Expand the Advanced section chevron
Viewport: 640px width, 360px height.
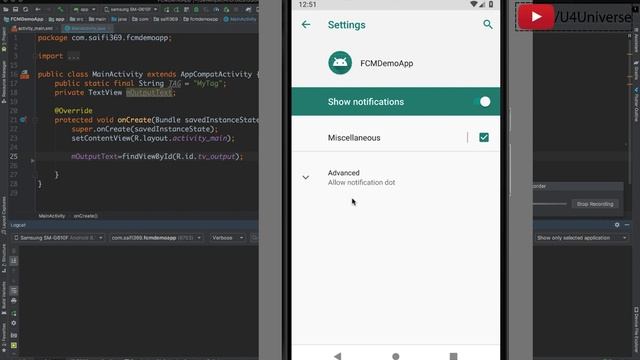pyautogui.click(x=306, y=178)
